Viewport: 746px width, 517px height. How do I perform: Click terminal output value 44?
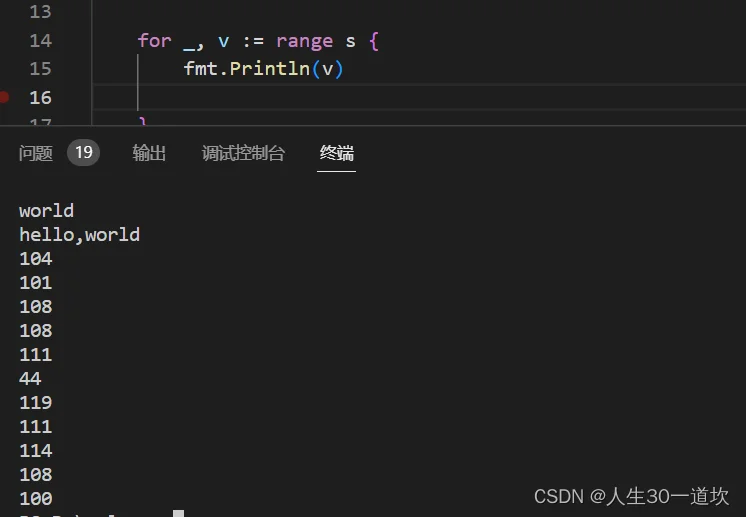click(30, 379)
